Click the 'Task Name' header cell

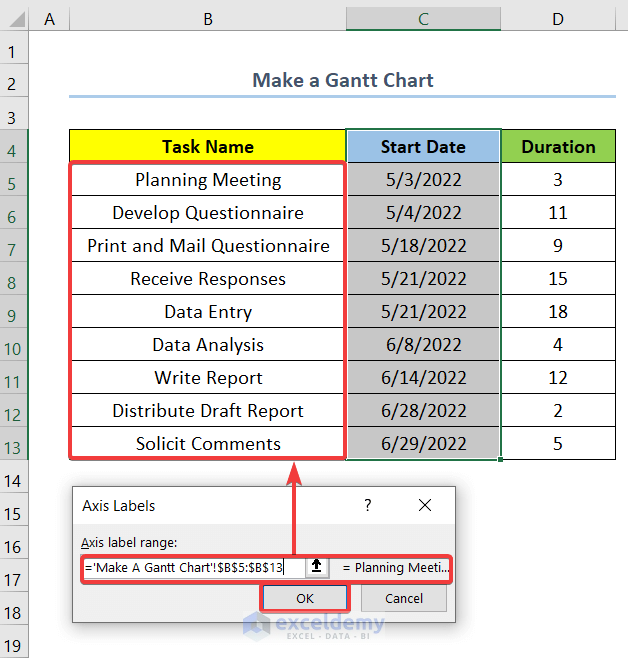(x=208, y=146)
